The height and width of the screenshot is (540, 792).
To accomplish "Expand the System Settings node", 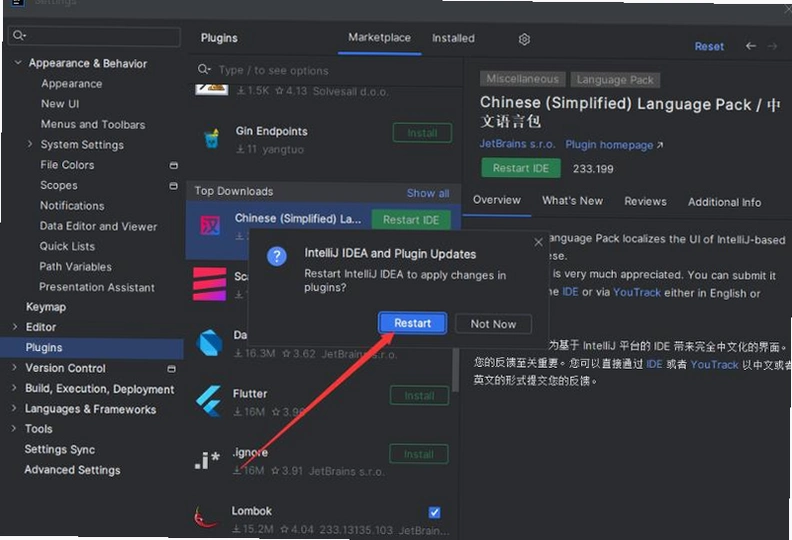I will tap(30, 144).
